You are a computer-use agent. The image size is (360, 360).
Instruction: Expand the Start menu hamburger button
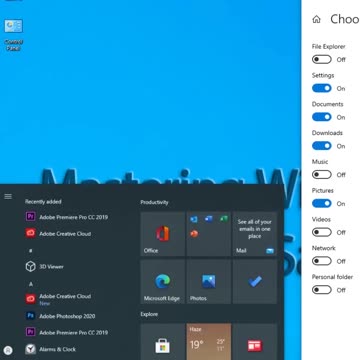8,196
